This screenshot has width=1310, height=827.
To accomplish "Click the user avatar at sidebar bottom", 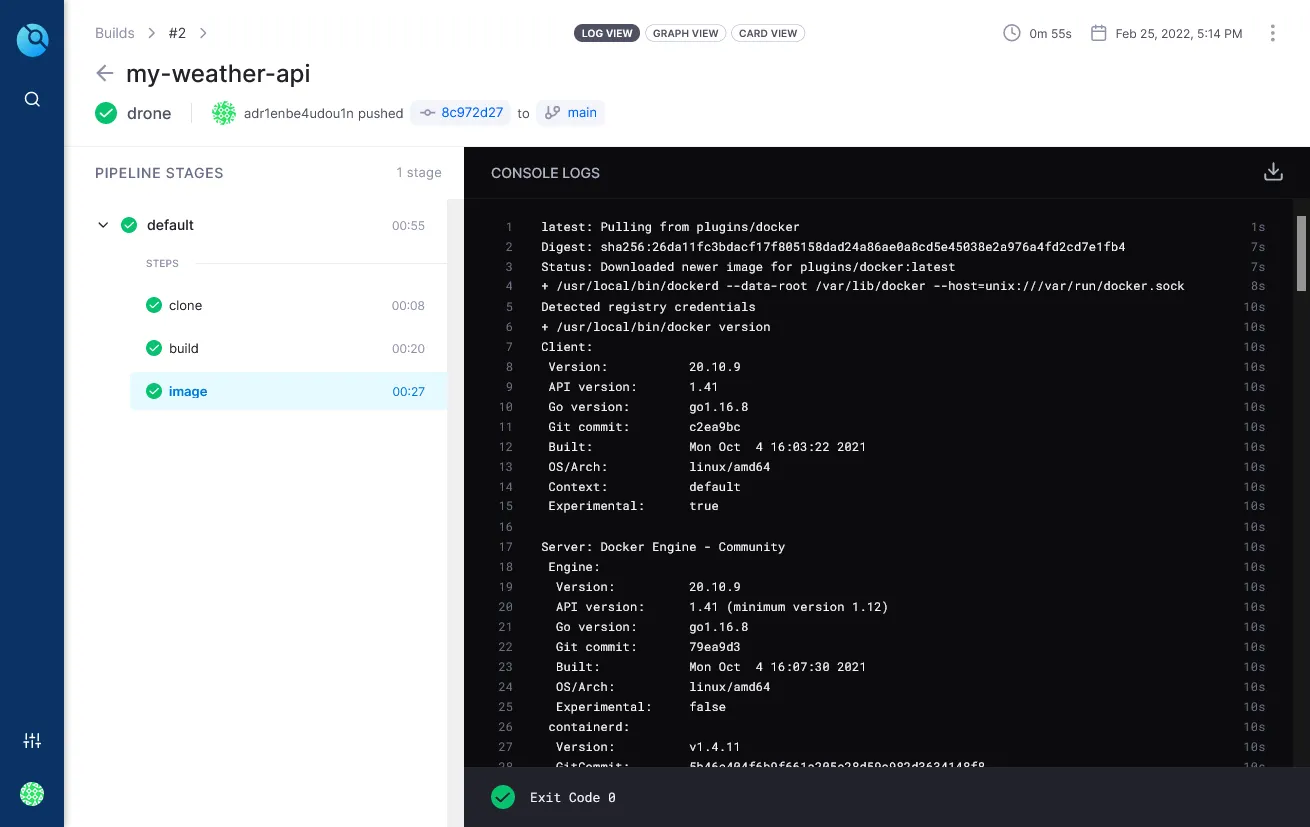I will pyautogui.click(x=32, y=794).
